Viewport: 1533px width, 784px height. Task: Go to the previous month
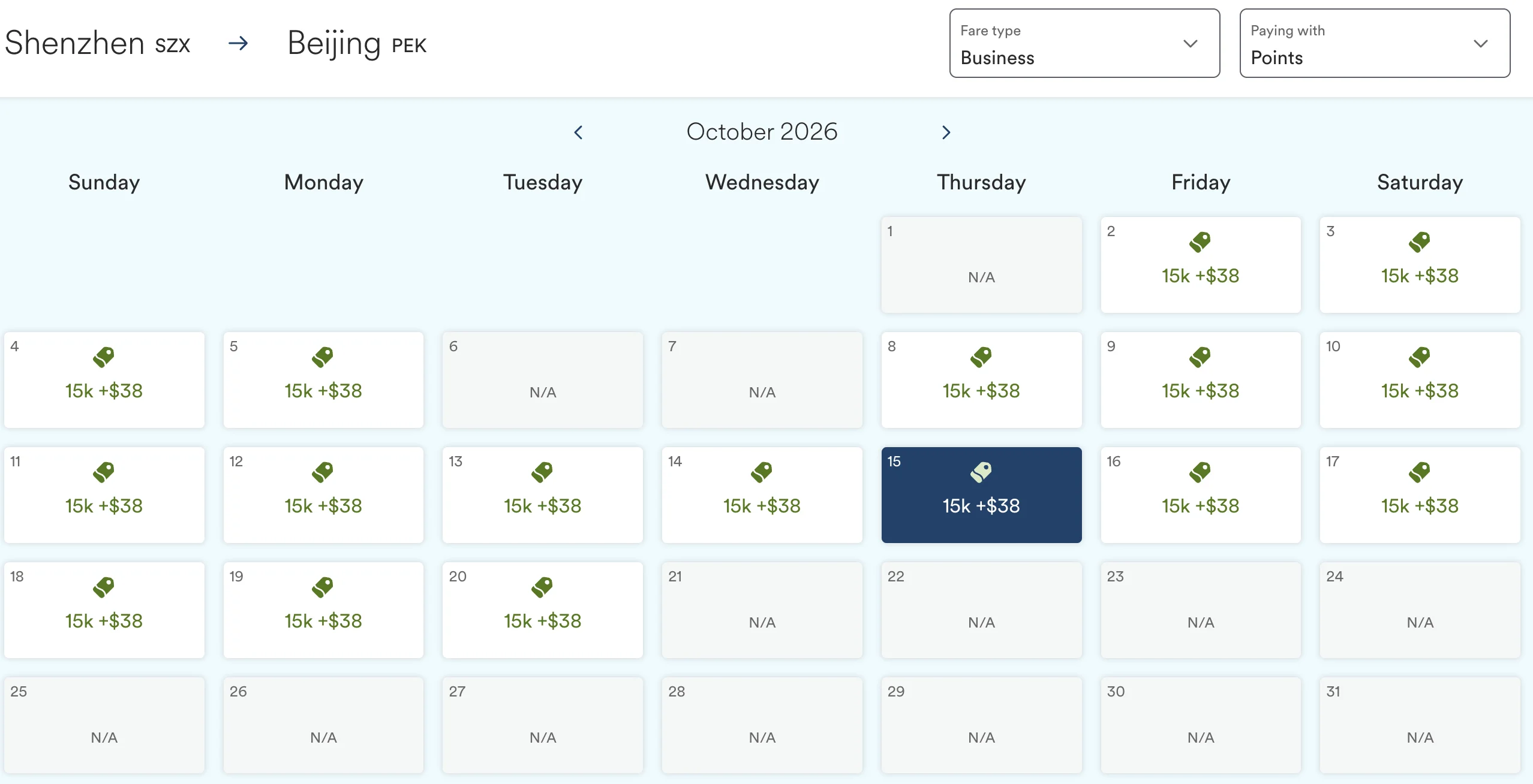pyautogui.click(x=578, y=132)
